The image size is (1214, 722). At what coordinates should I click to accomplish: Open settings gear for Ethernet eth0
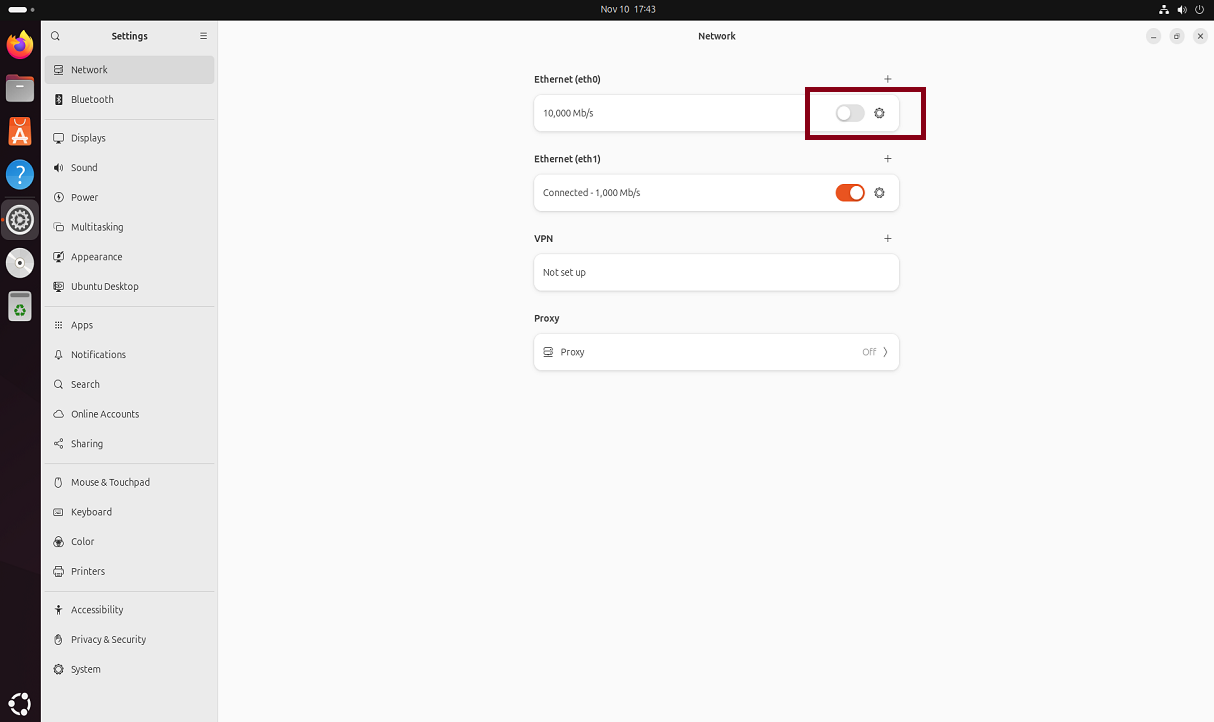[879, 113]
